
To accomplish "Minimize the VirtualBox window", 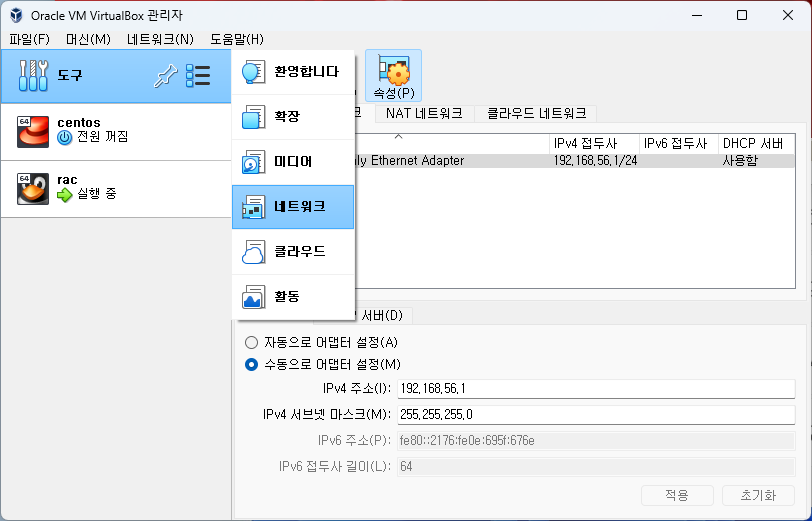I will pos(697,16).
